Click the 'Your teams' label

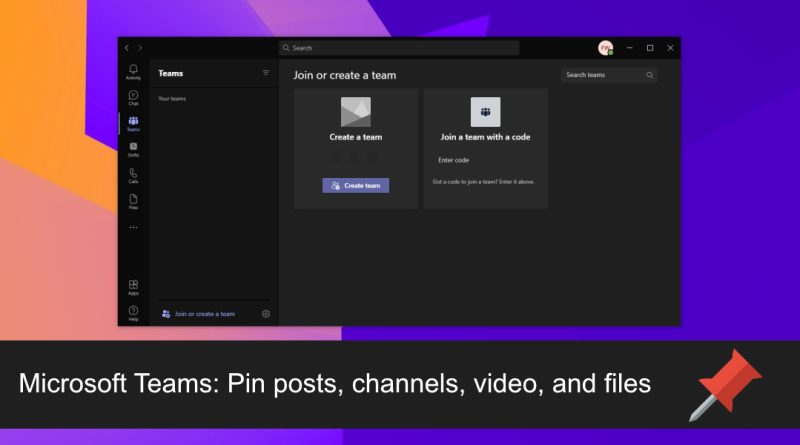(172, 98)
